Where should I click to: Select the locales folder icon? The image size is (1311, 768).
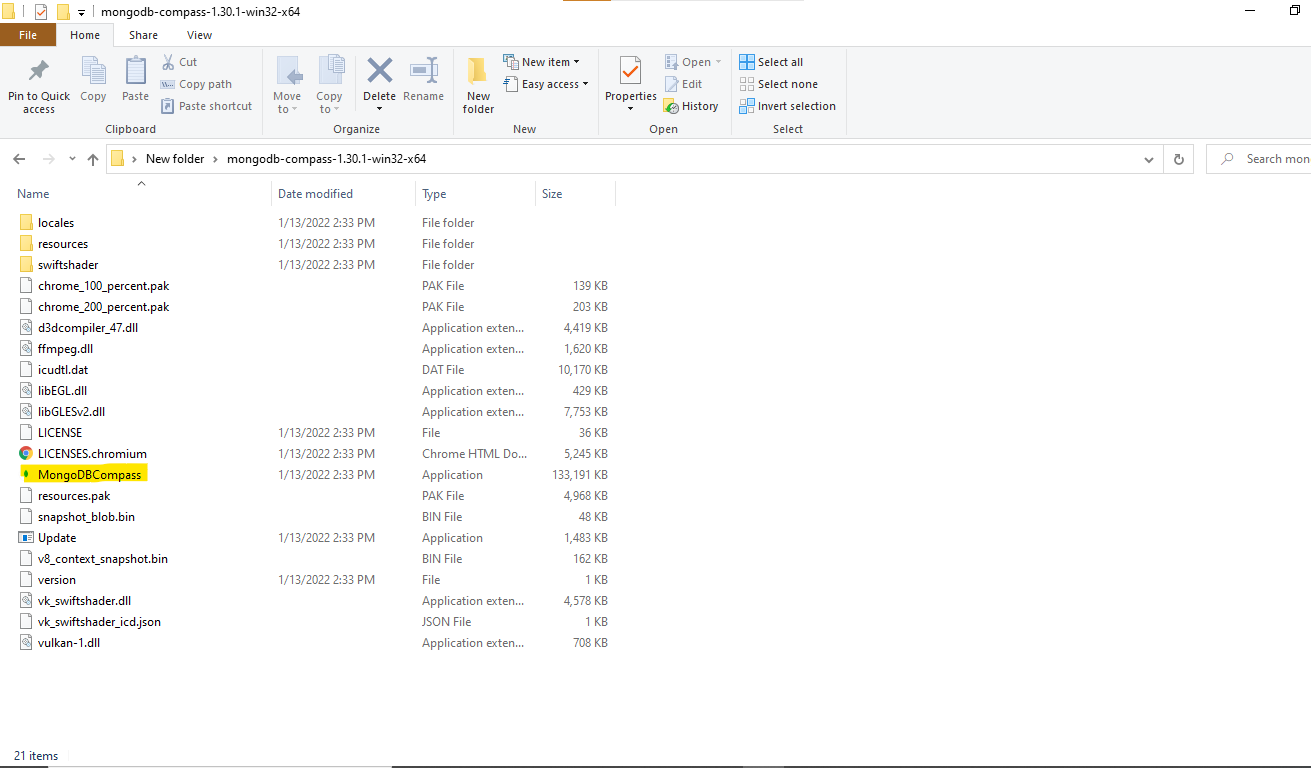coord(26,223)
